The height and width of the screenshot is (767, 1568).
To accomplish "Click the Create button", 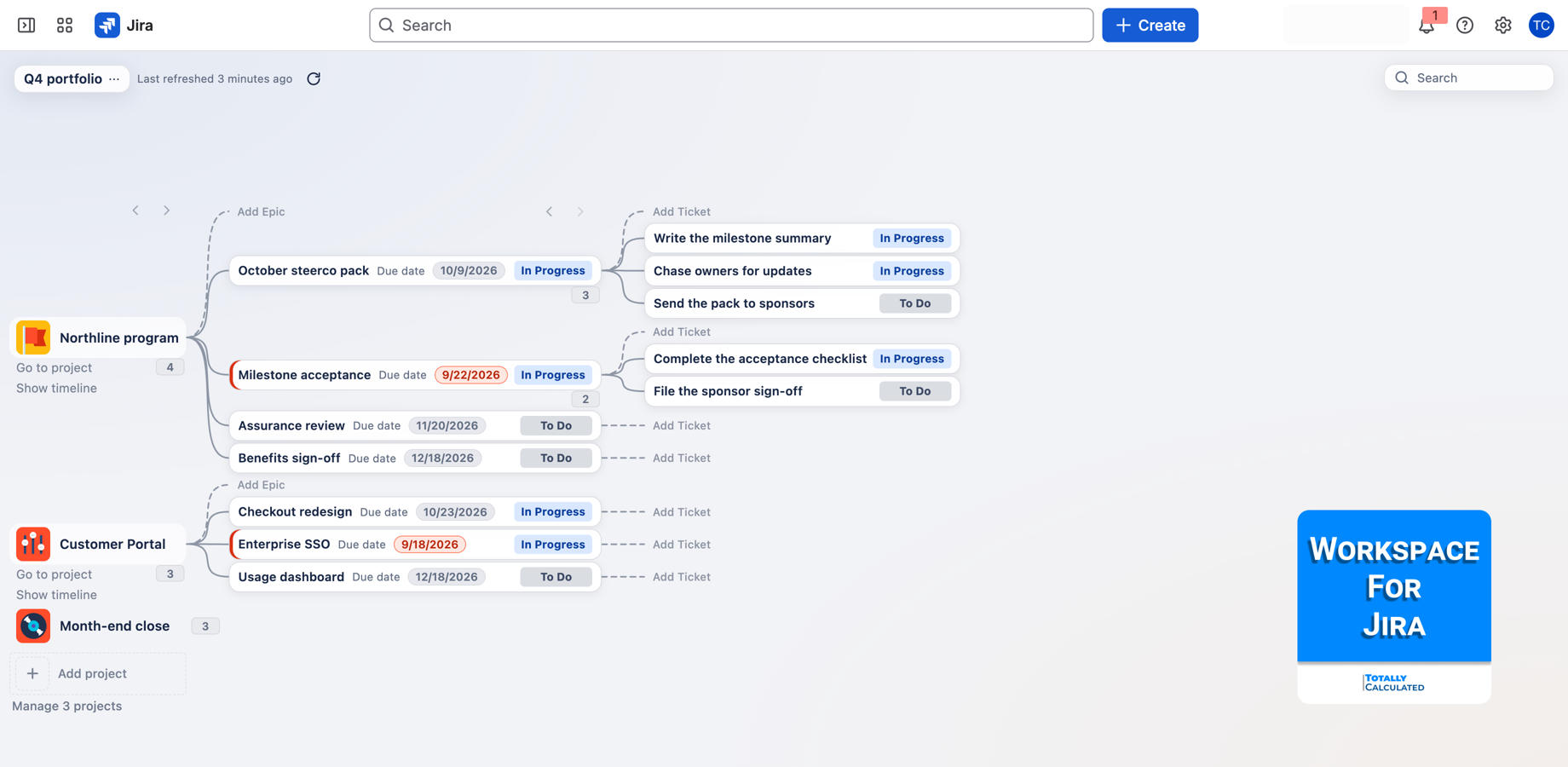I will point(1150,26).
